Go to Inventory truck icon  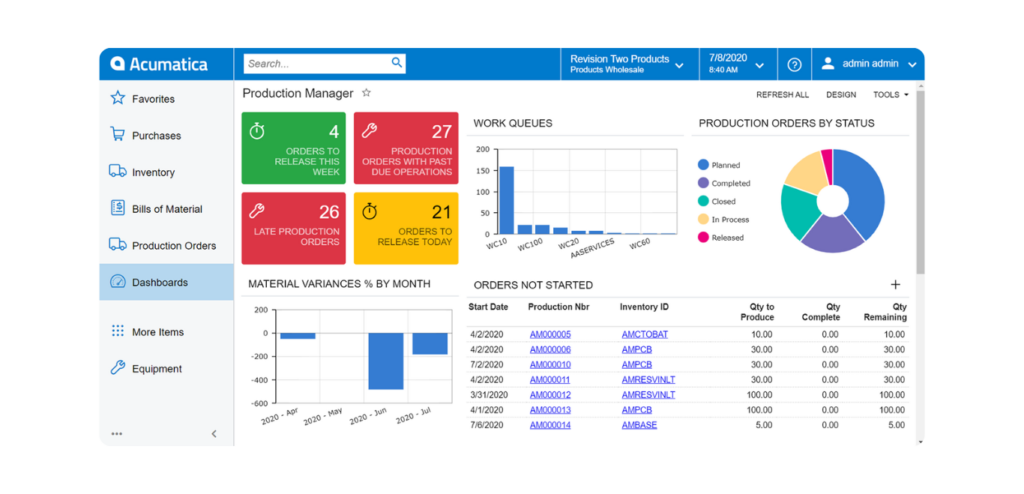(x=118, y=172)
